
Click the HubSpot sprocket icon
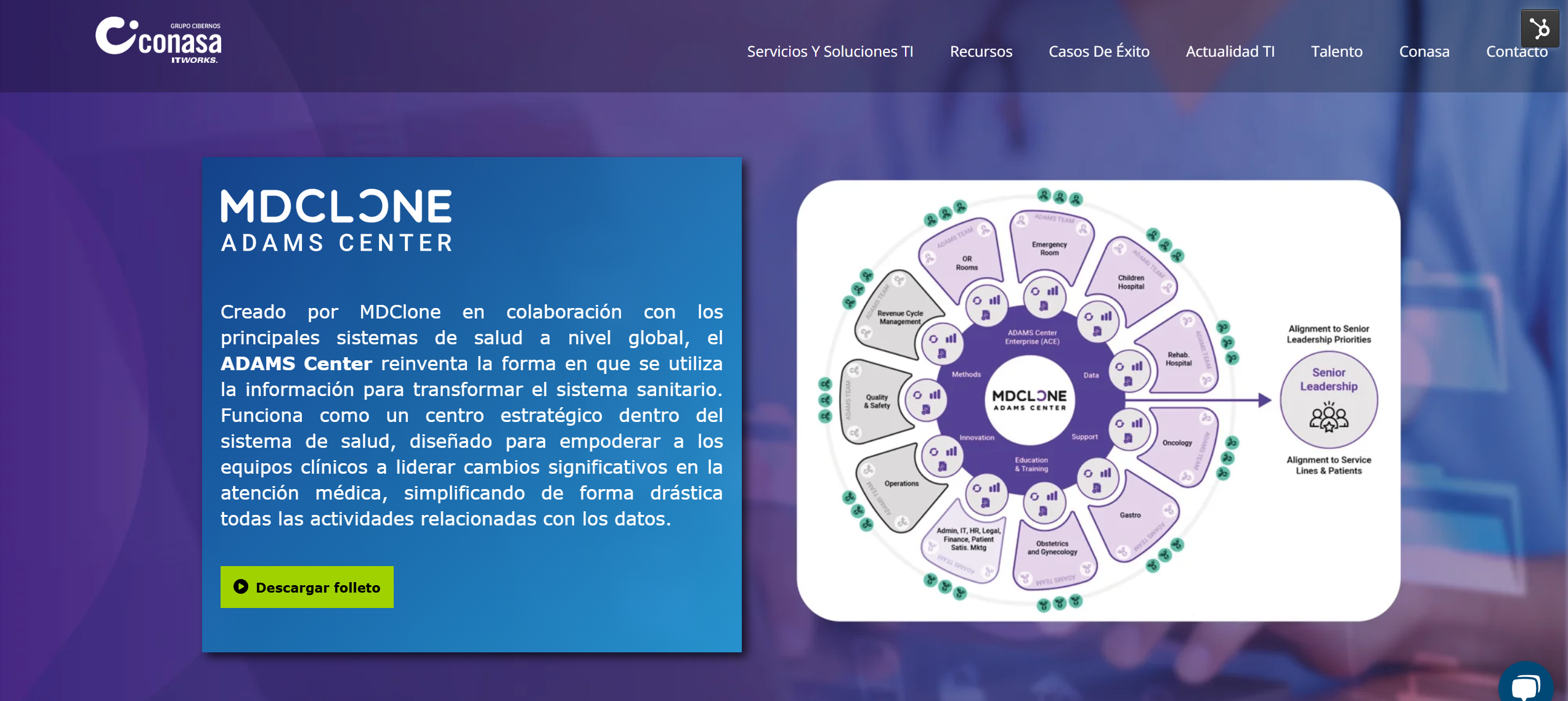(x=1539, y=28)
